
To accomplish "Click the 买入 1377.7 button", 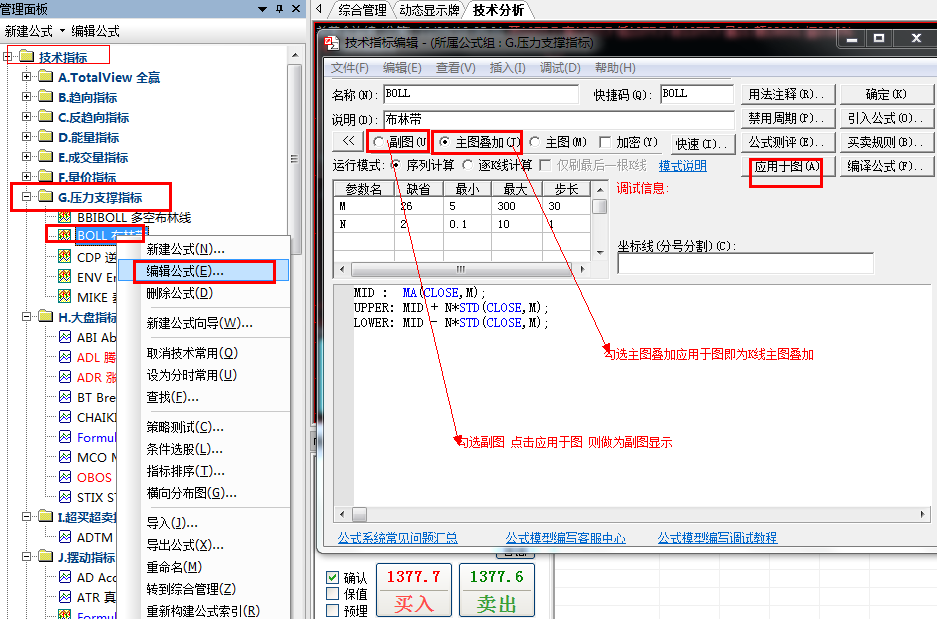I will click(x=414, y=590).
